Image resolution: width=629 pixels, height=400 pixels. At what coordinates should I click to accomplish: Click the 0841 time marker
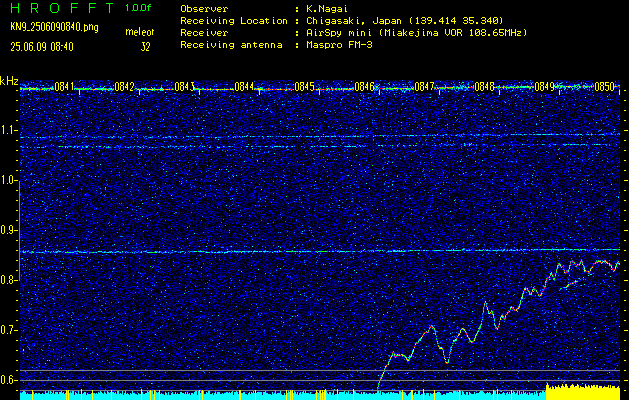pyautogui.click(x=64, y=86)
